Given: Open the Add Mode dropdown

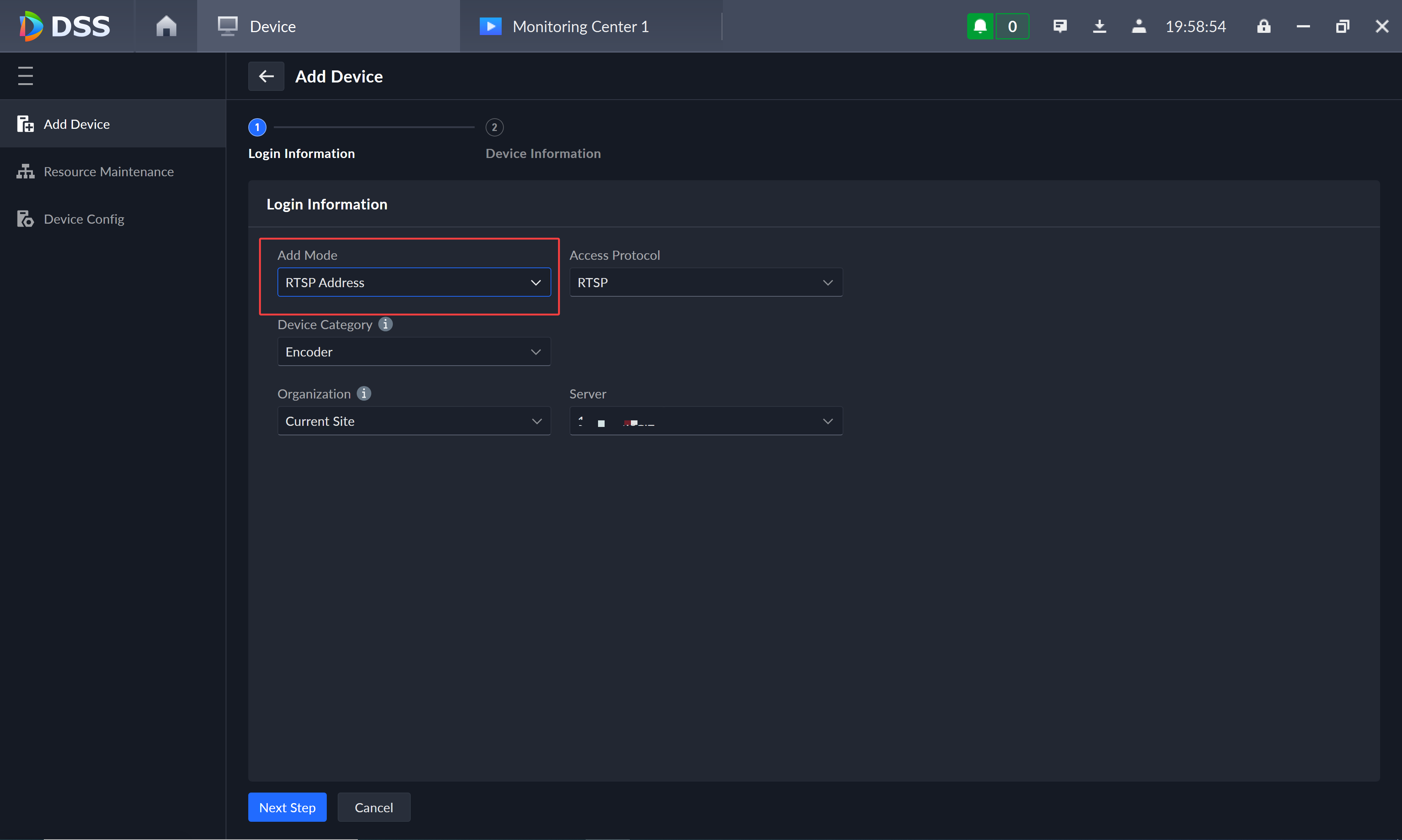Looking at the screenshot, I should 414,282.
